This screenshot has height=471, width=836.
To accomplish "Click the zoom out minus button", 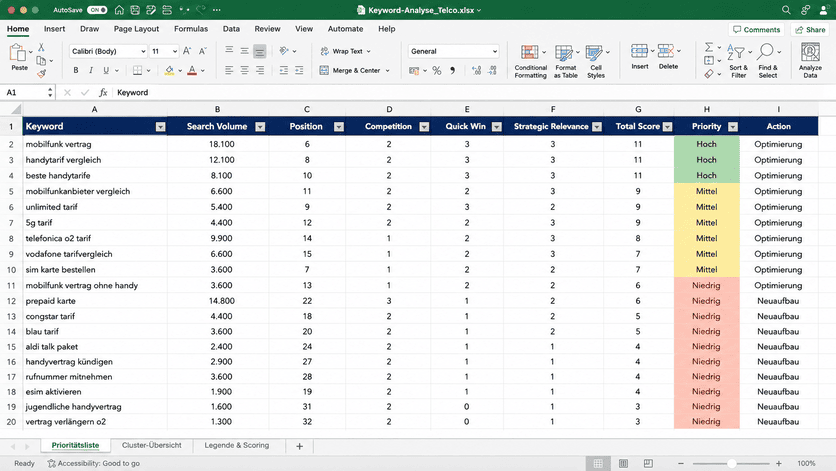I will coord(681,464).
